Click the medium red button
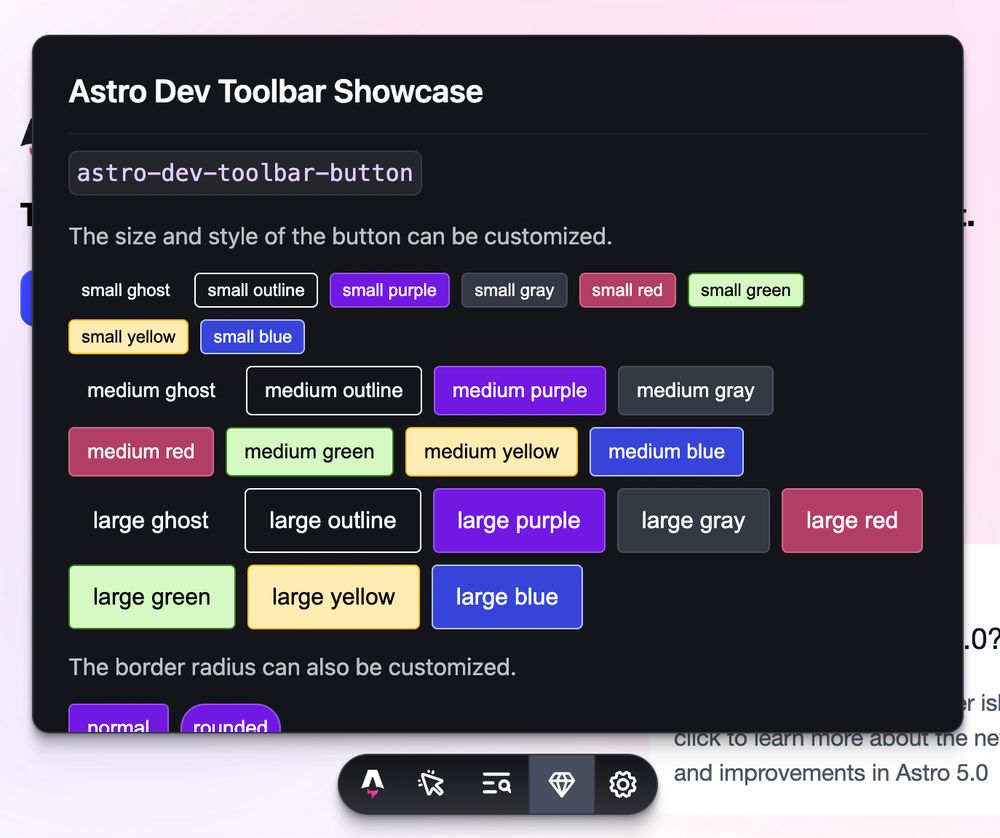Image resolution: width=1000 pixels, height=838 pixels. coord(141,452)
